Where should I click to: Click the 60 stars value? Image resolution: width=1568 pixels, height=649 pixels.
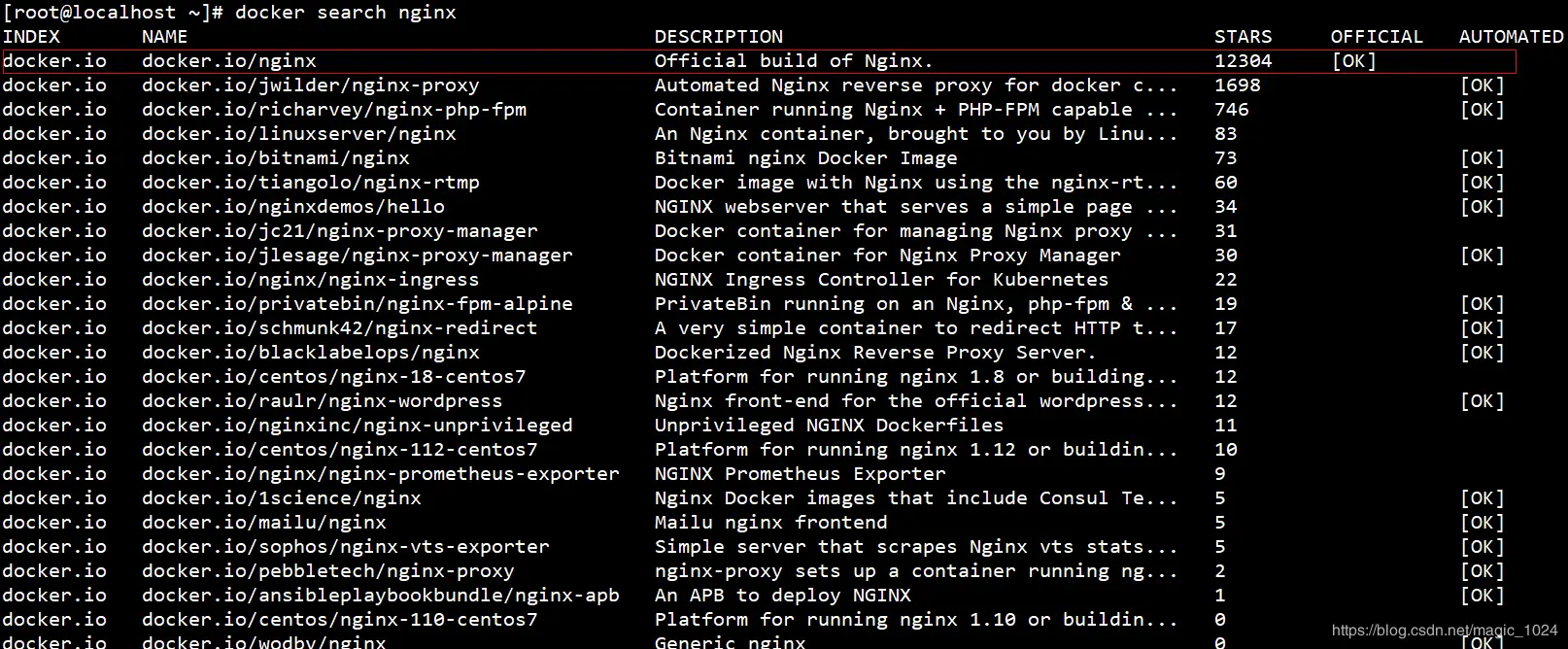(x=1226, y=183)
